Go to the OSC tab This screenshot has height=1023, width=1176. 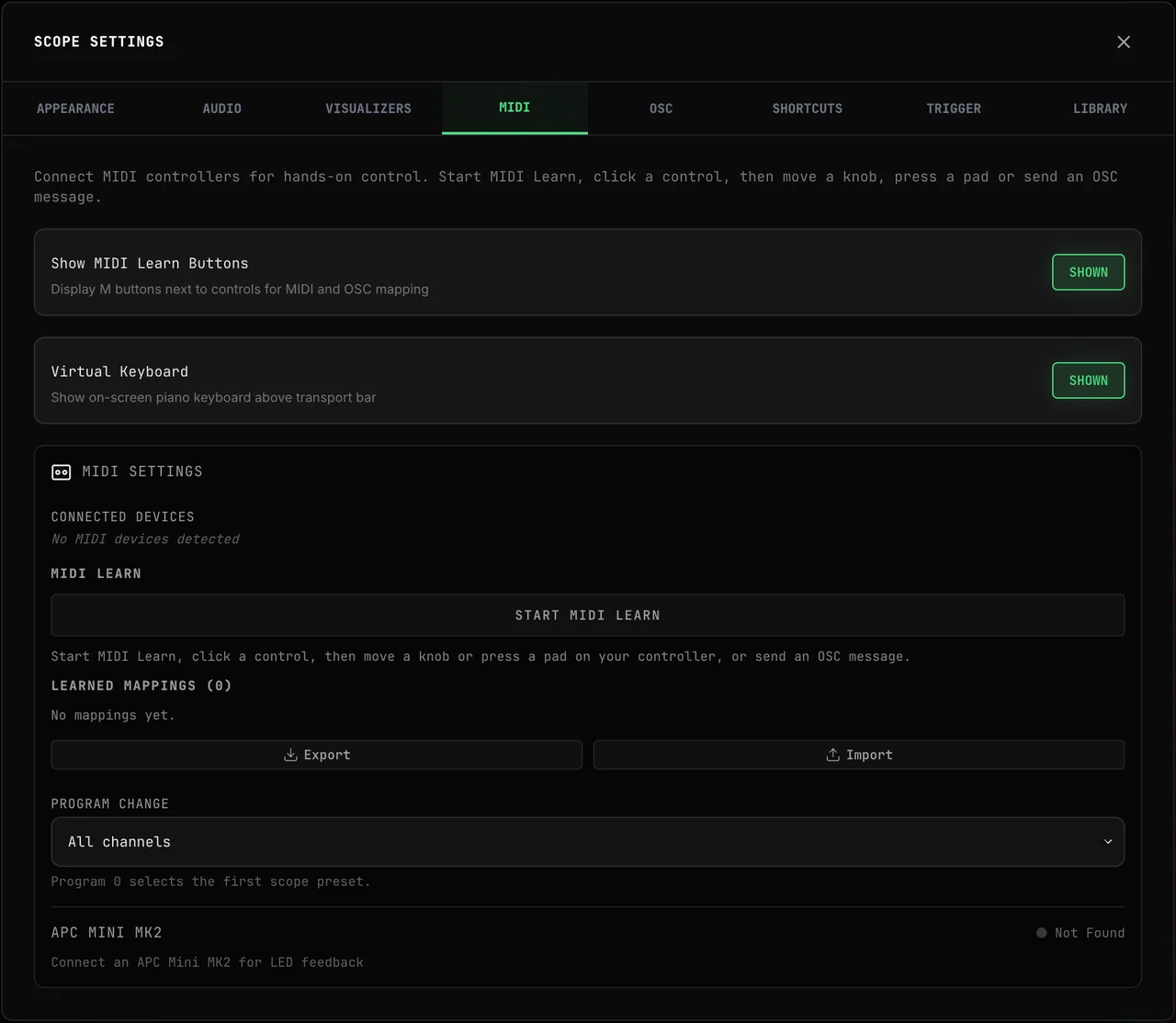661,108
